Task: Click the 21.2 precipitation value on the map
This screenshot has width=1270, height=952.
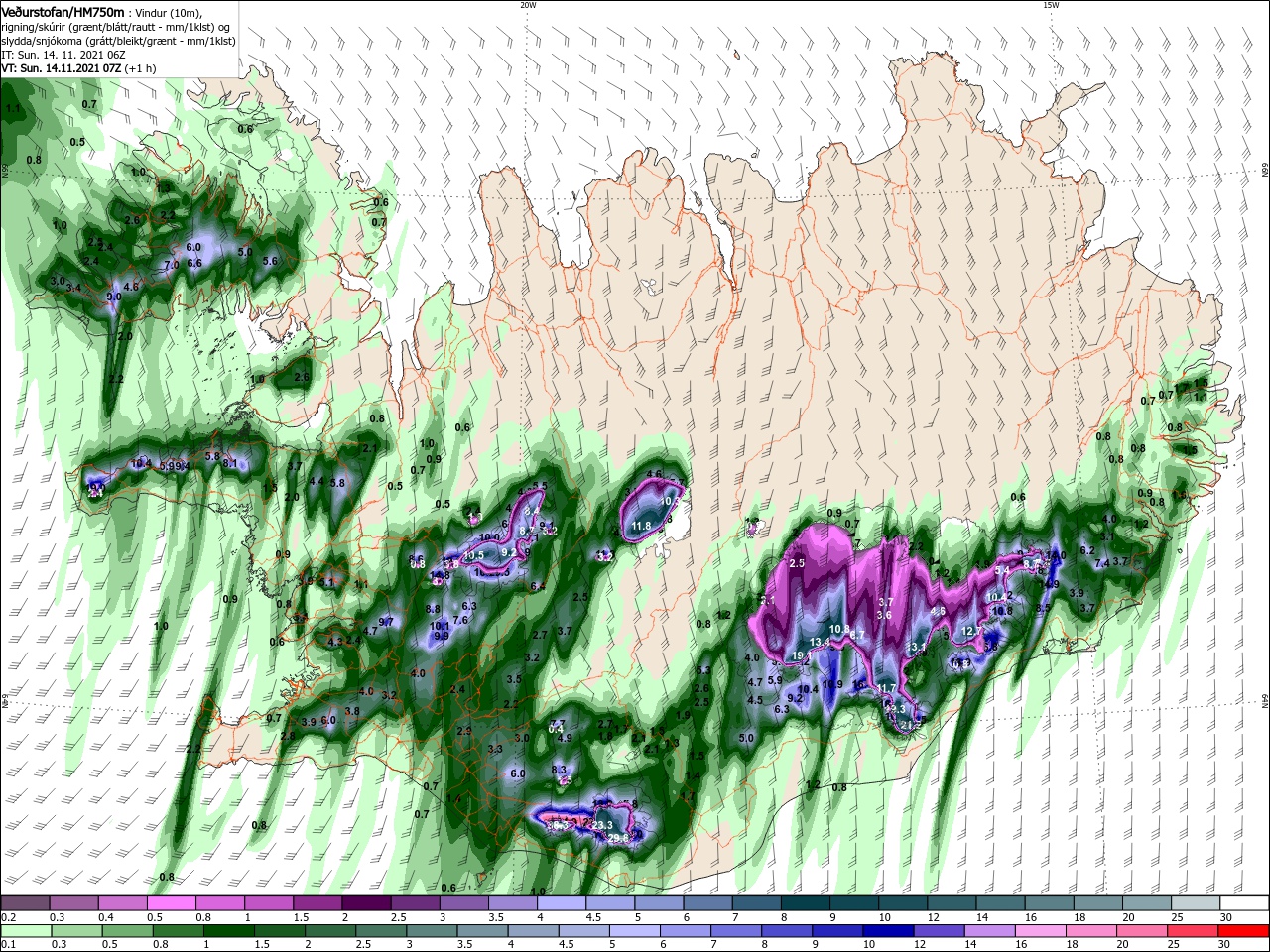Action: tap(911, 725)
